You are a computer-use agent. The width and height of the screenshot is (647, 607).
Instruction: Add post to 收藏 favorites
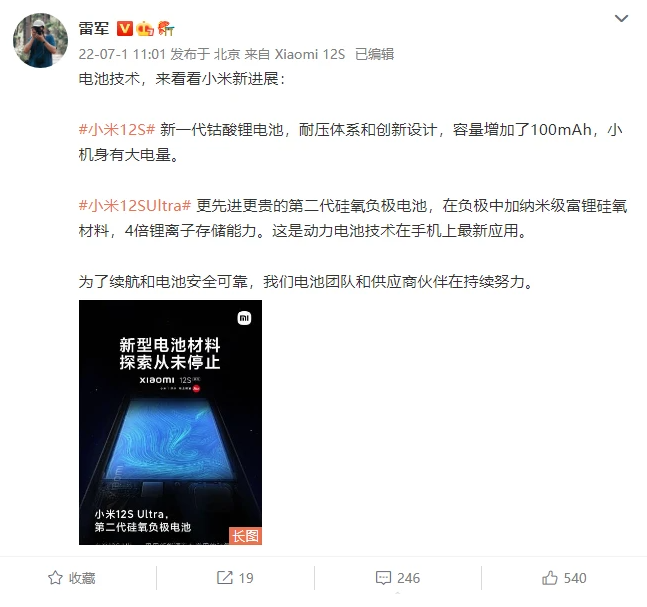72,578
